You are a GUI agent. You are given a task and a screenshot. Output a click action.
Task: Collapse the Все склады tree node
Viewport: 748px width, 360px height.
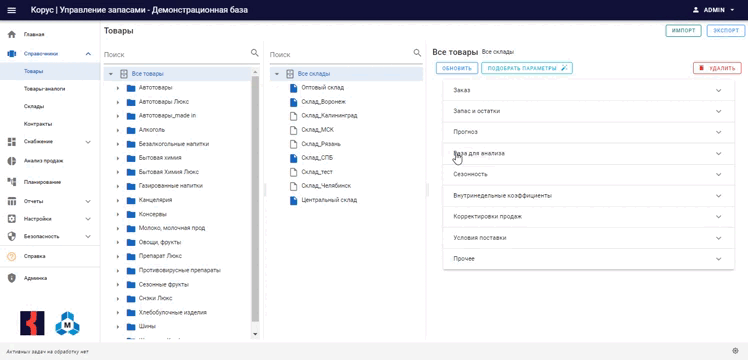277,74
